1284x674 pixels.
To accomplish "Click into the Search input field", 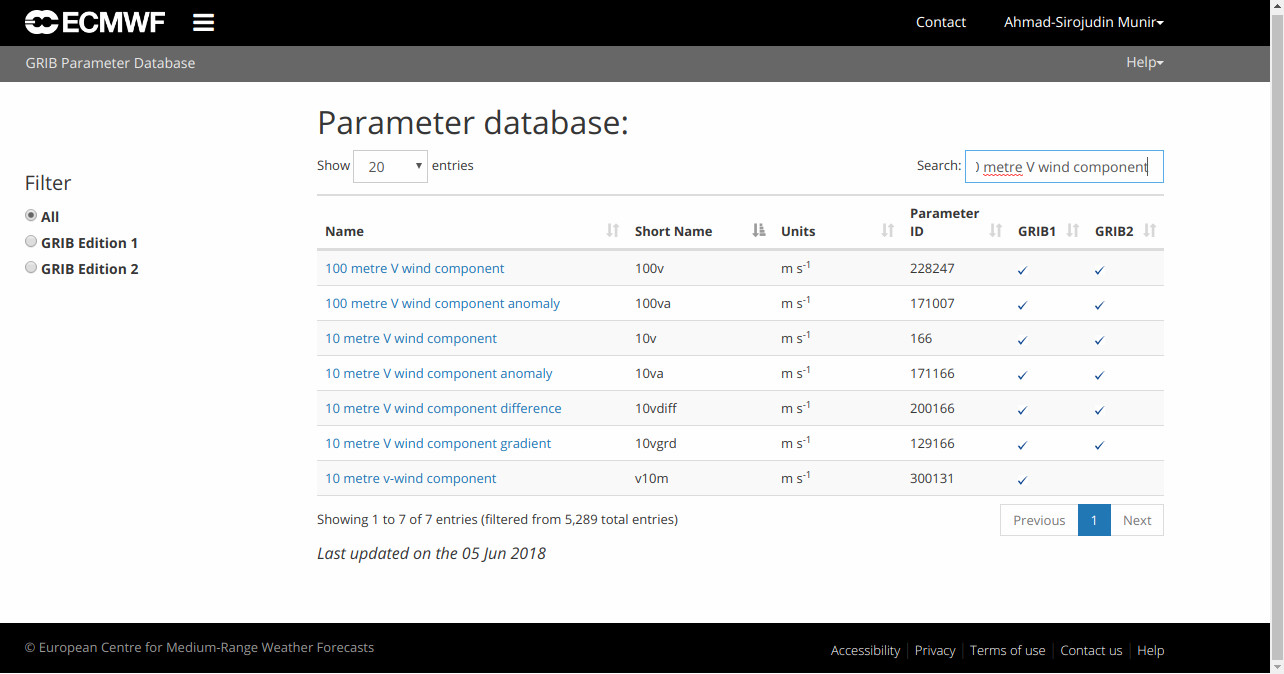I will (x=1064, y=167).
